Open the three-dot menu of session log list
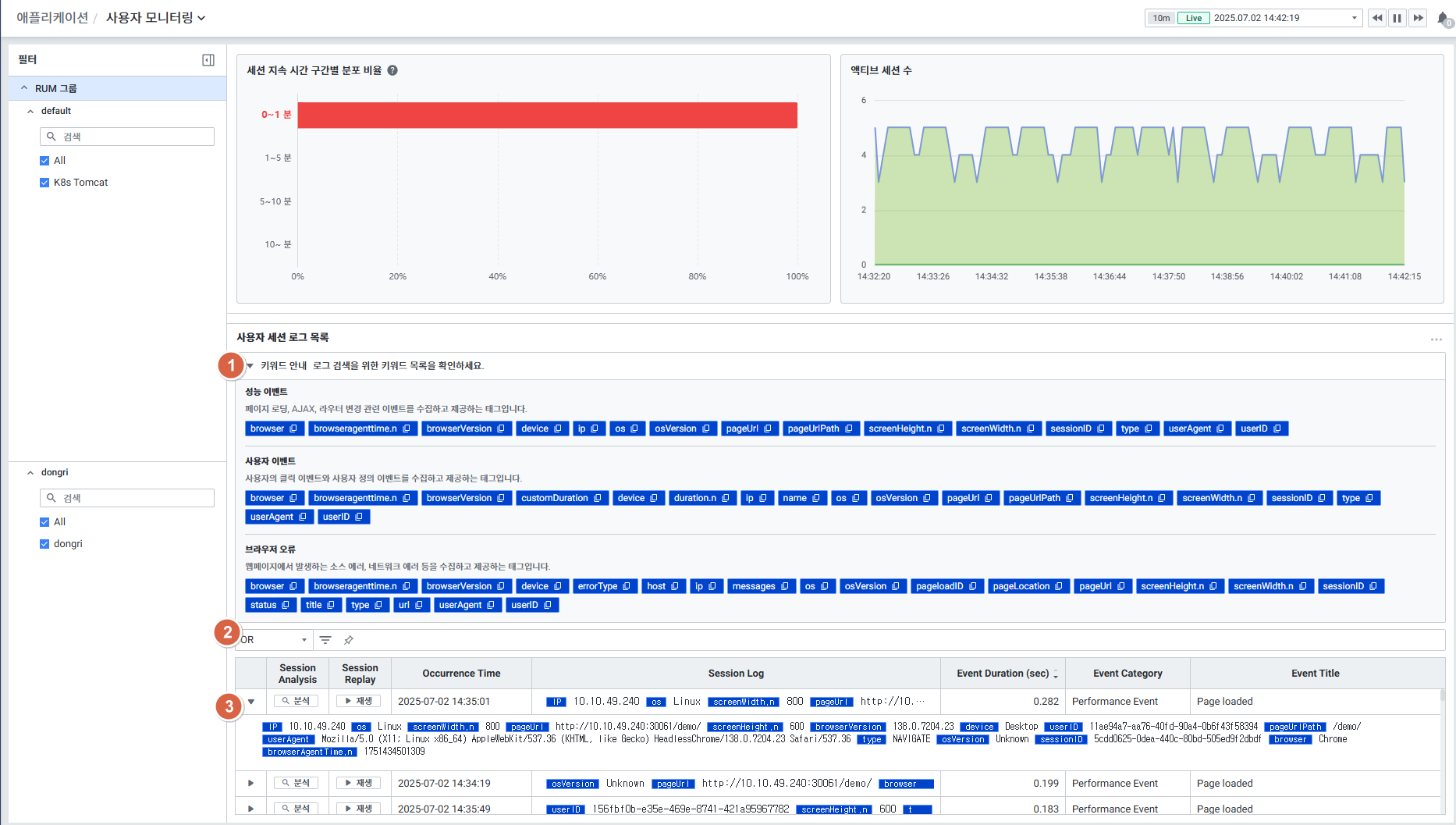Image resolution: width=1456 pixels, height=825 pixels. [x=1436, y=340]
